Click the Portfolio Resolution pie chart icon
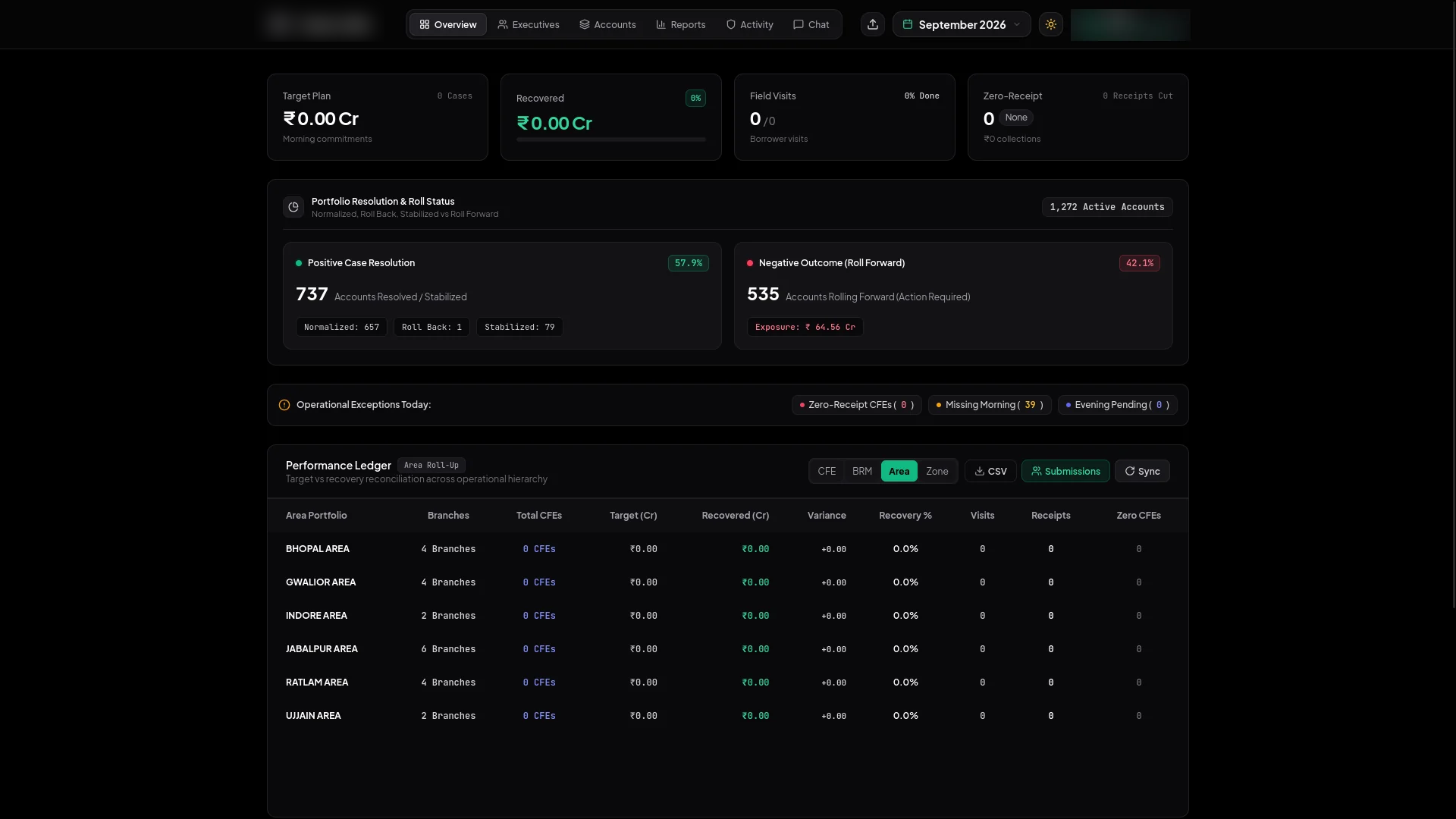Screen dimensions: 1456x819 pyautogui.click(x=293, y=207)
